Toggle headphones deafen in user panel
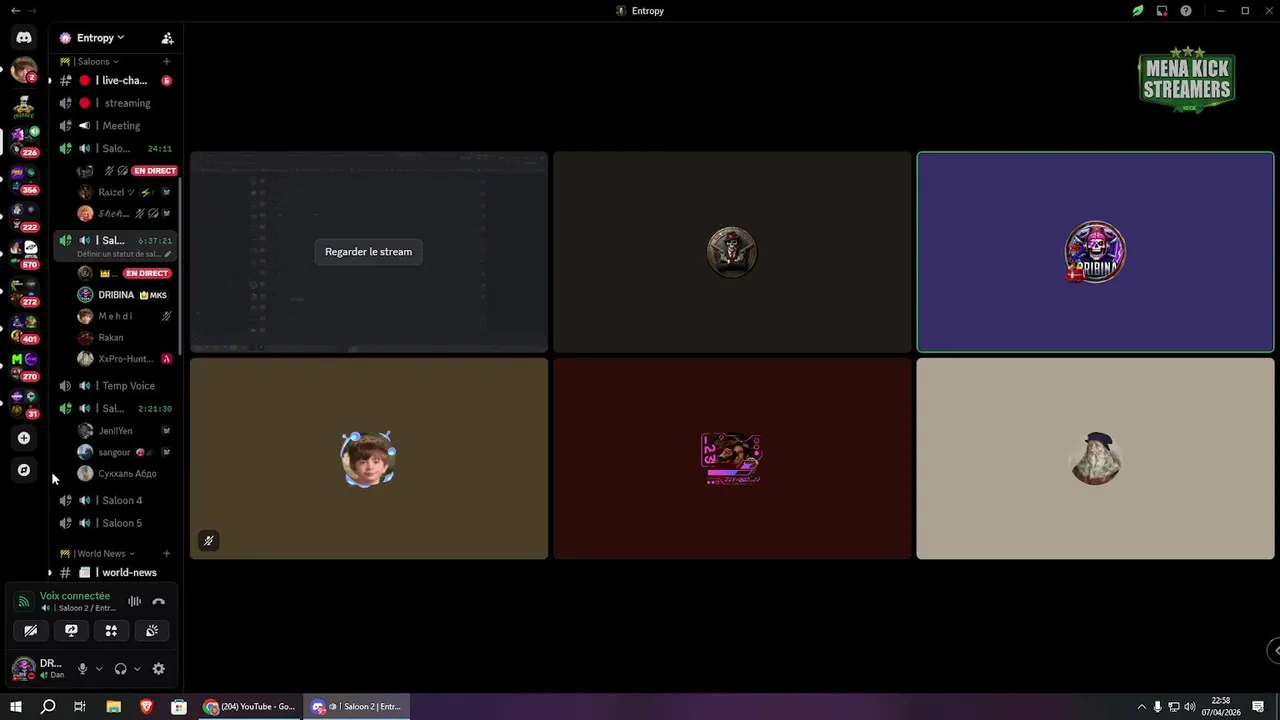The height and width of the screenshot is (720, 1280). click(x=121, y=669)
